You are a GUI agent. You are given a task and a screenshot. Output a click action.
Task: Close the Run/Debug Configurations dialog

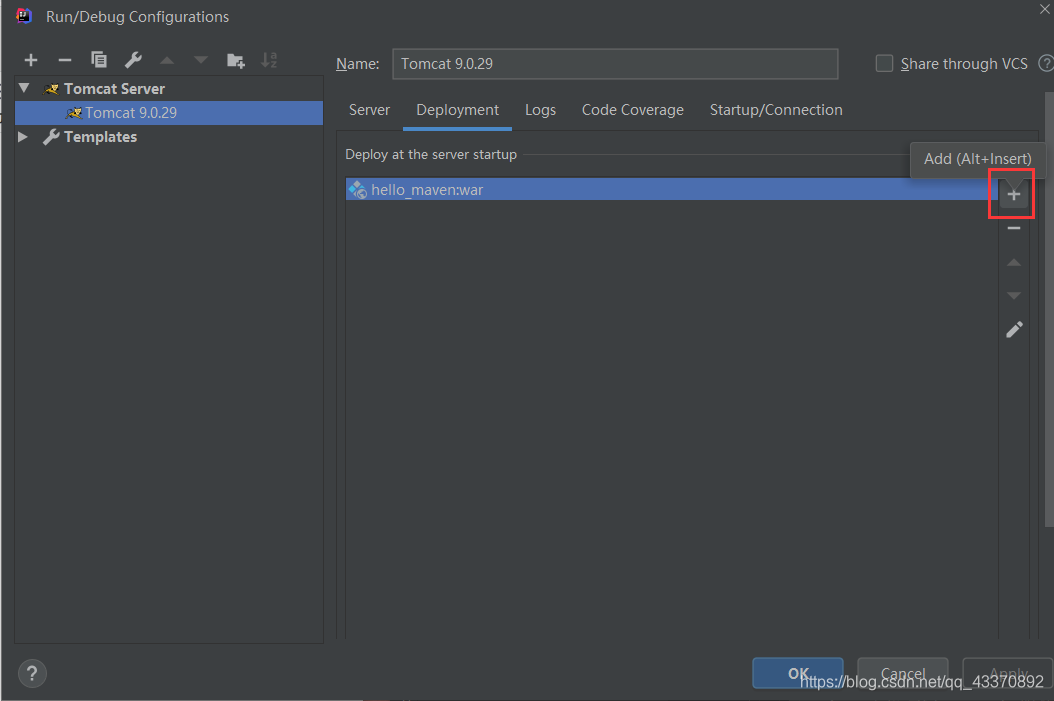pyautogui.click(x=1045, y=9)
